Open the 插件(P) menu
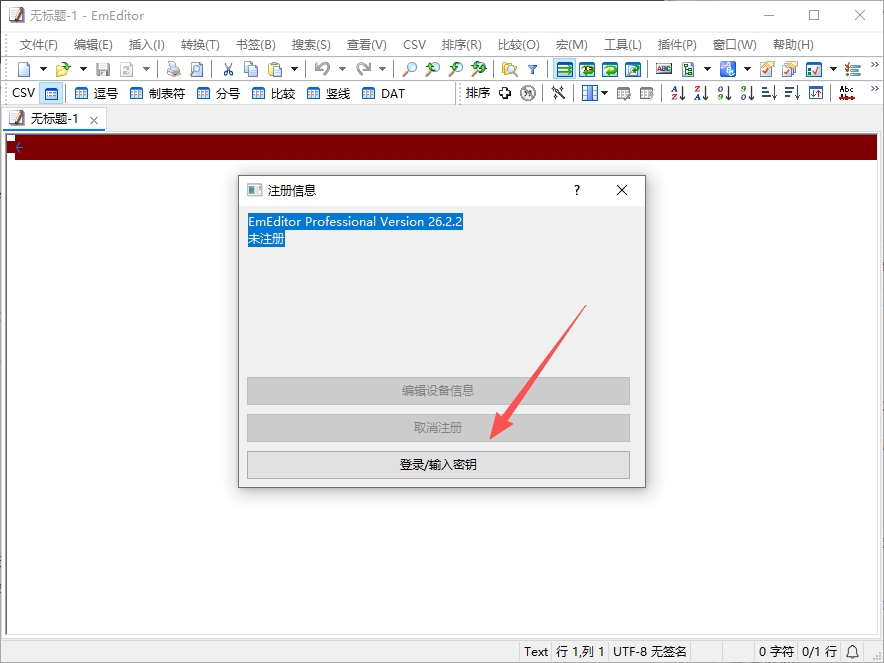Viewport: 884px width, 663px height. click(677, 45)
